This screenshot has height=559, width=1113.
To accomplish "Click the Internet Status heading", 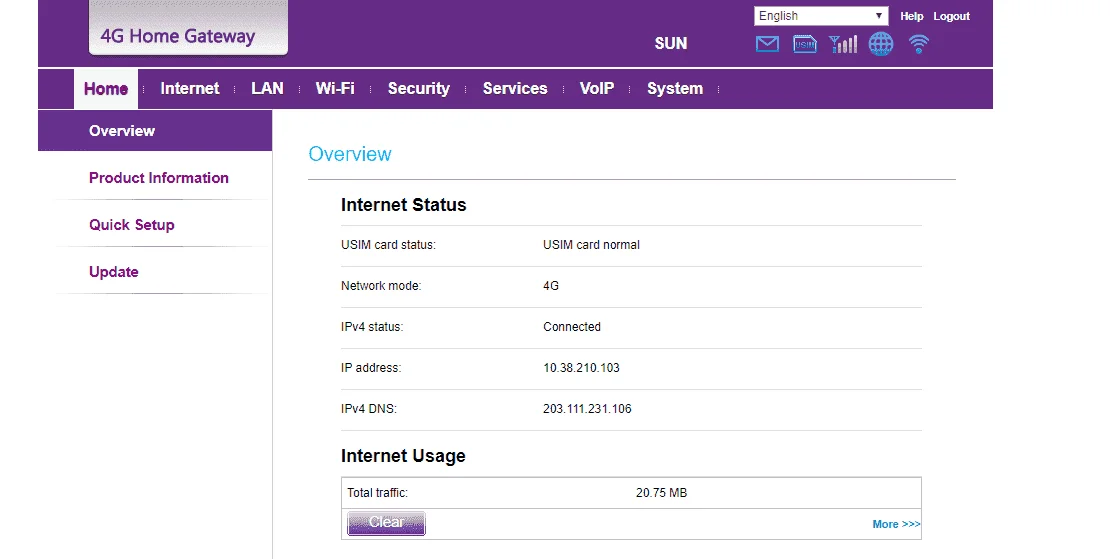I will coord(404,205).
